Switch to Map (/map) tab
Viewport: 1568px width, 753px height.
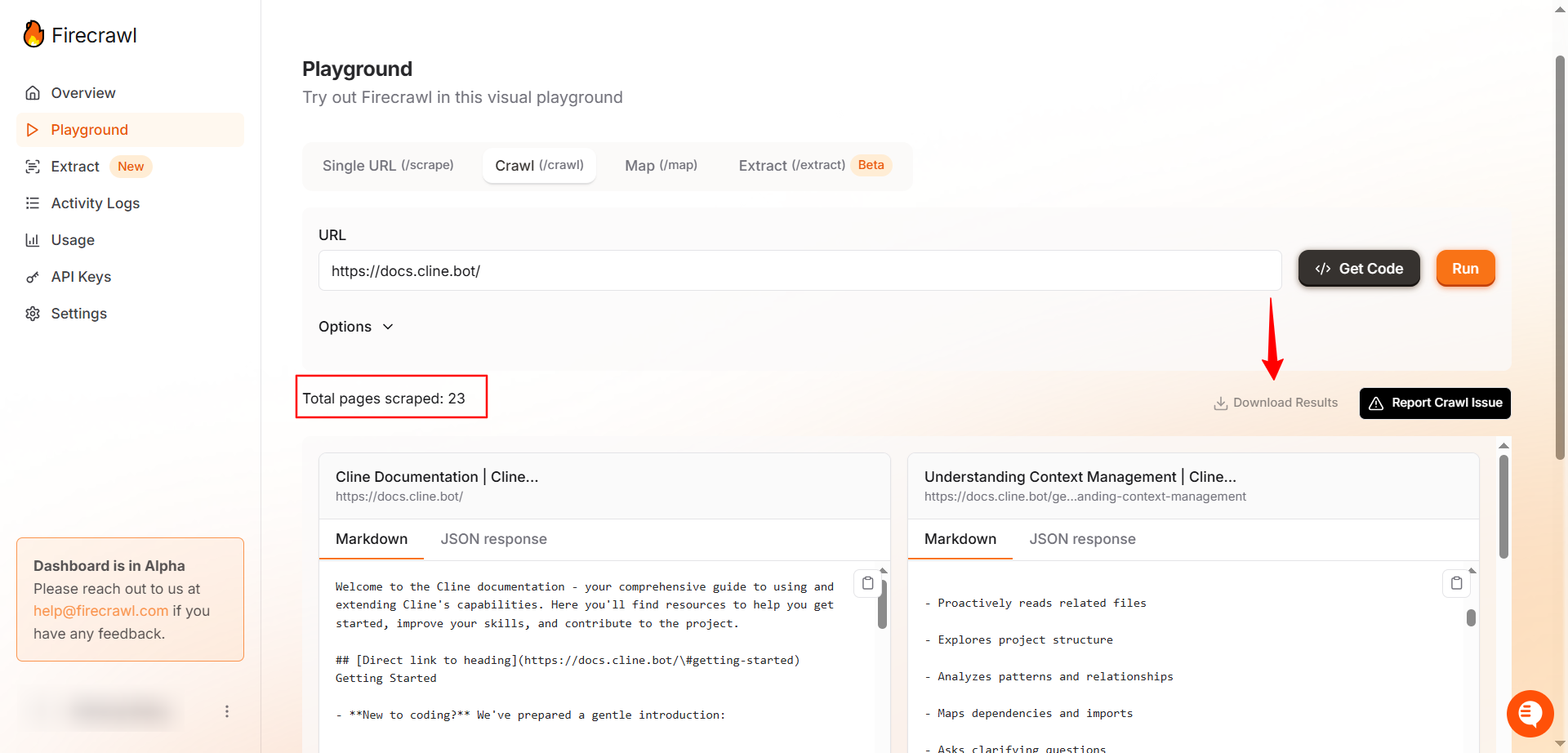click(661, 166)
